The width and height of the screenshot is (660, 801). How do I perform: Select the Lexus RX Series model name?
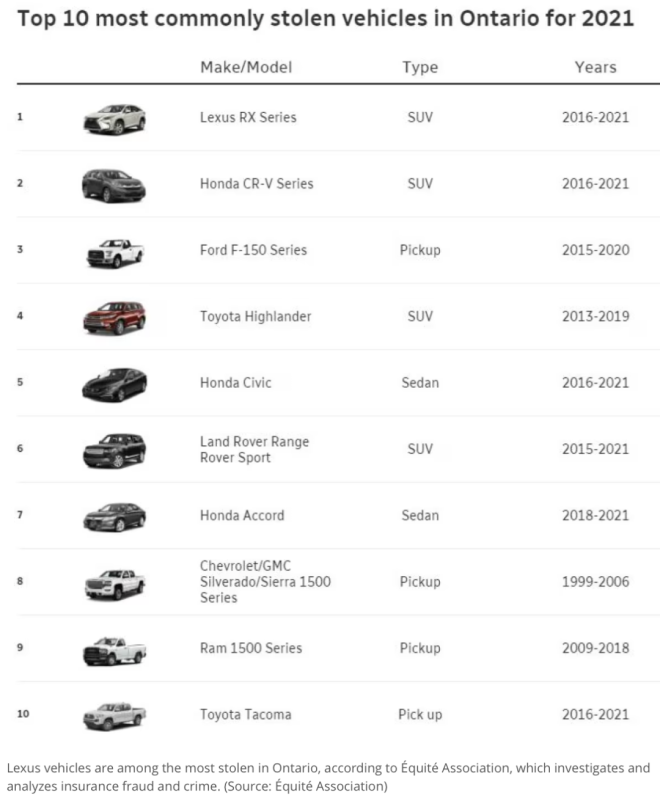coord(248,118)
